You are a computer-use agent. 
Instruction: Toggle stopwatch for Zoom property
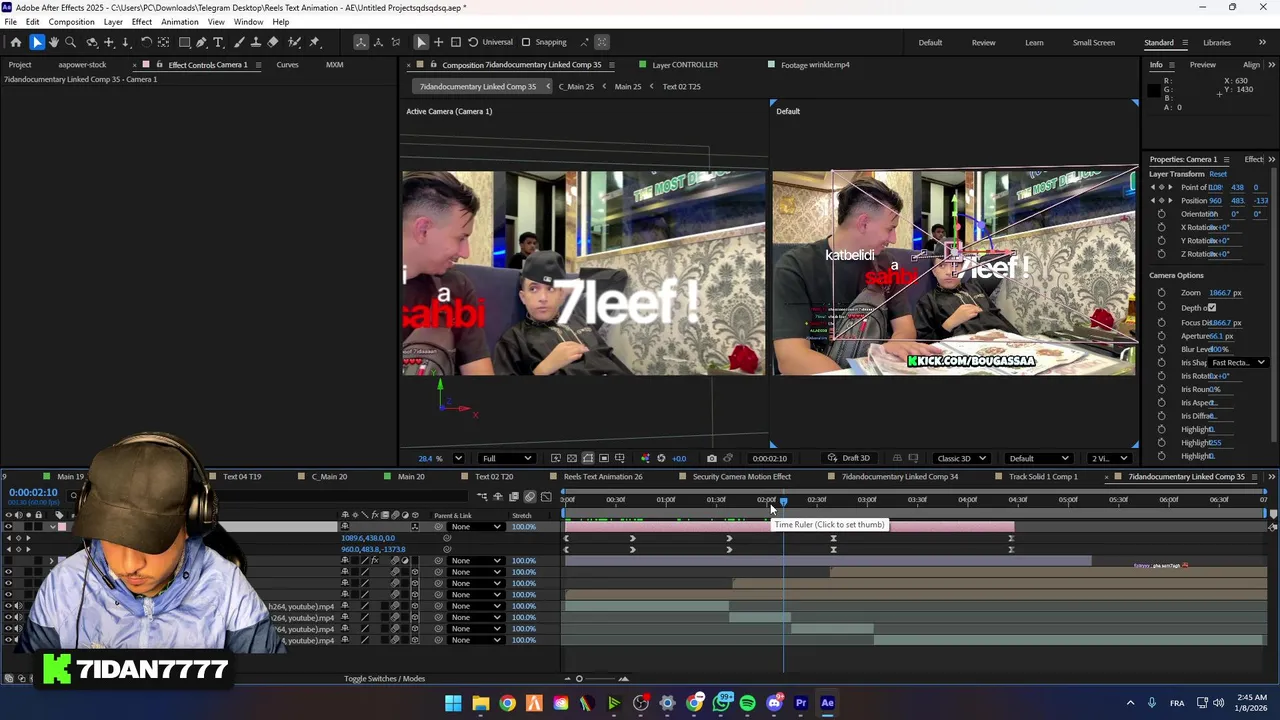tap(1161, 293)
